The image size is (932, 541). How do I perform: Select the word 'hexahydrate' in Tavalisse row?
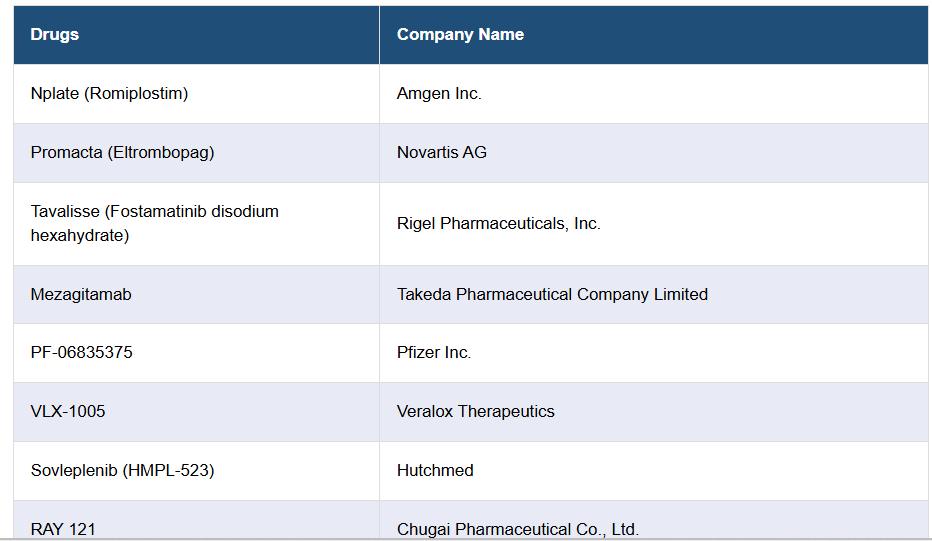[79, 236]
